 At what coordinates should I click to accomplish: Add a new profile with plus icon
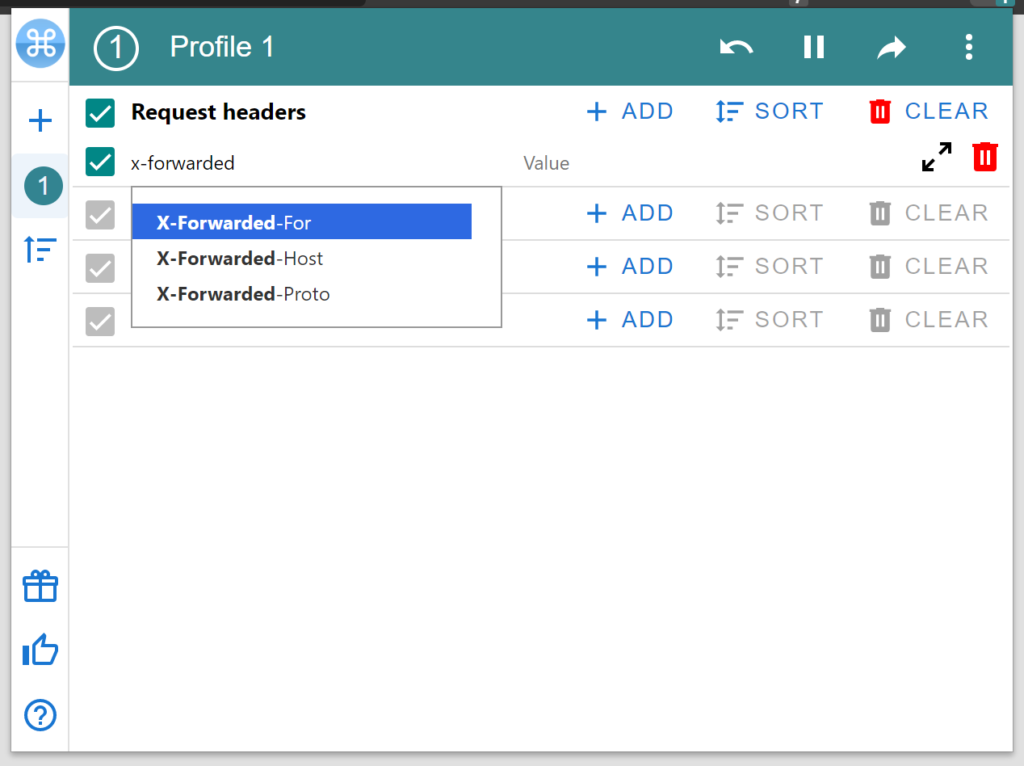[40, 122]
